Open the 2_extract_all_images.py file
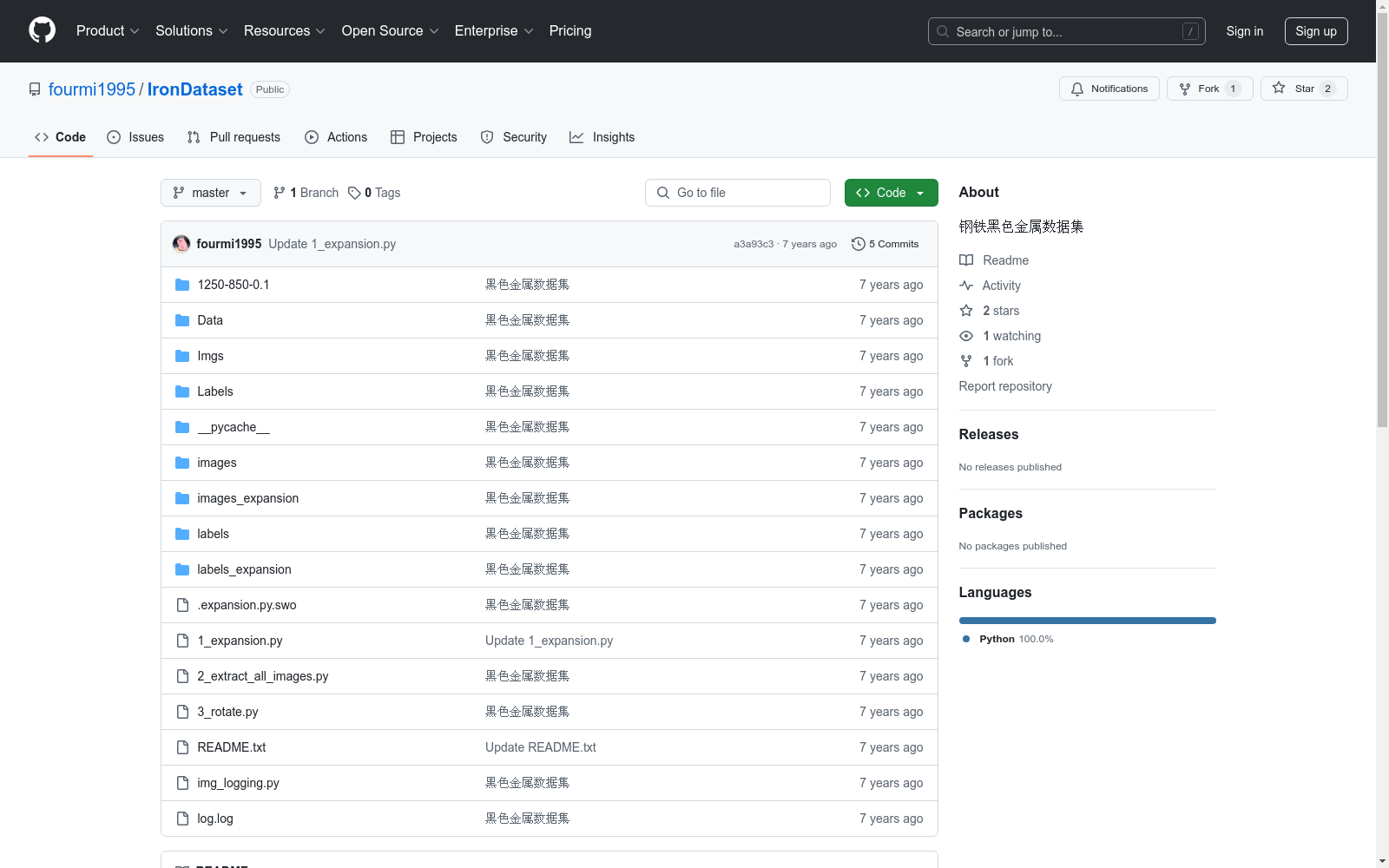 263,676
